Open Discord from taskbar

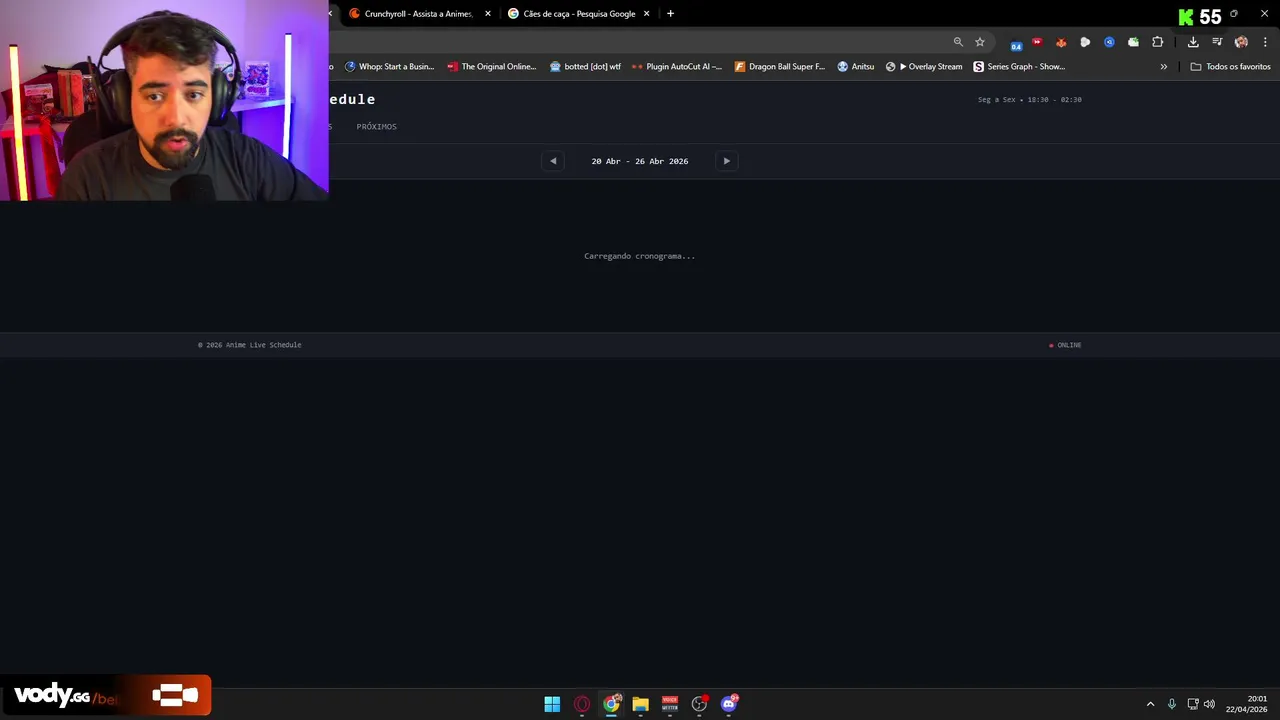tap(729, 704)
